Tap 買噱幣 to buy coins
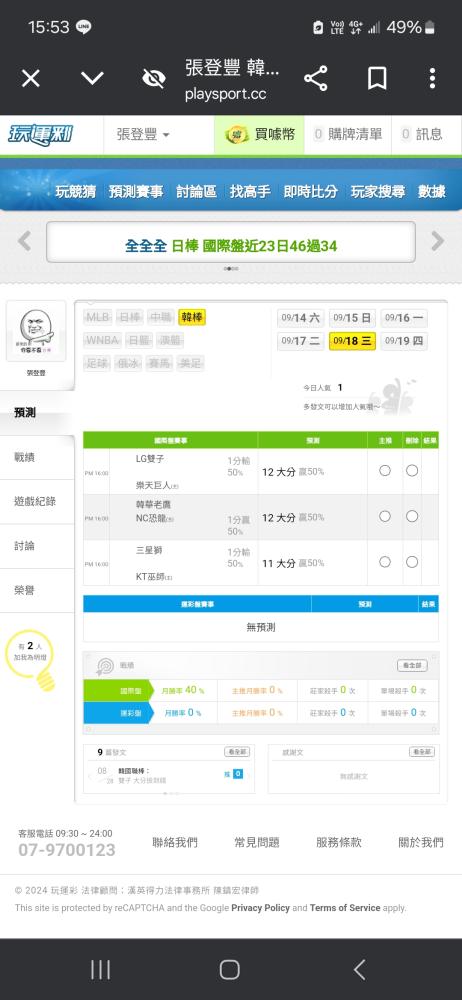The width and height of the screenshot is (462, 1000). click(x=275, y=135)
